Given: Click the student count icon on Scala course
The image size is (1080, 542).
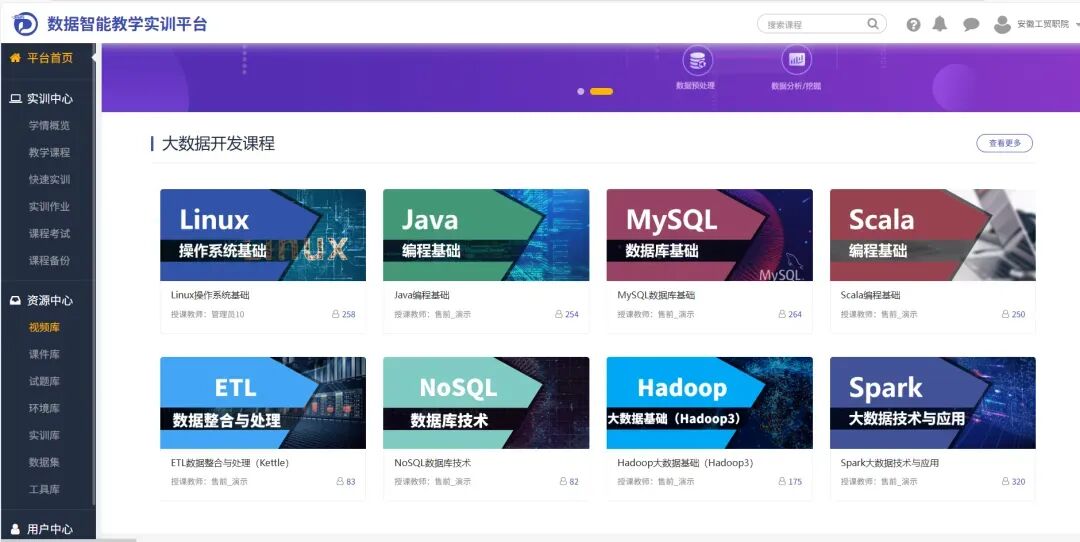Looking at the screenshot, I should [x=1006, y=314].
